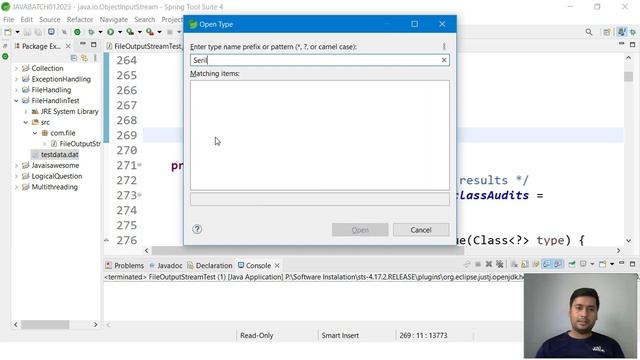Click the help icon in Open Type dialog
This screenshot has width=640, height=360.
(x=197, y=229)
